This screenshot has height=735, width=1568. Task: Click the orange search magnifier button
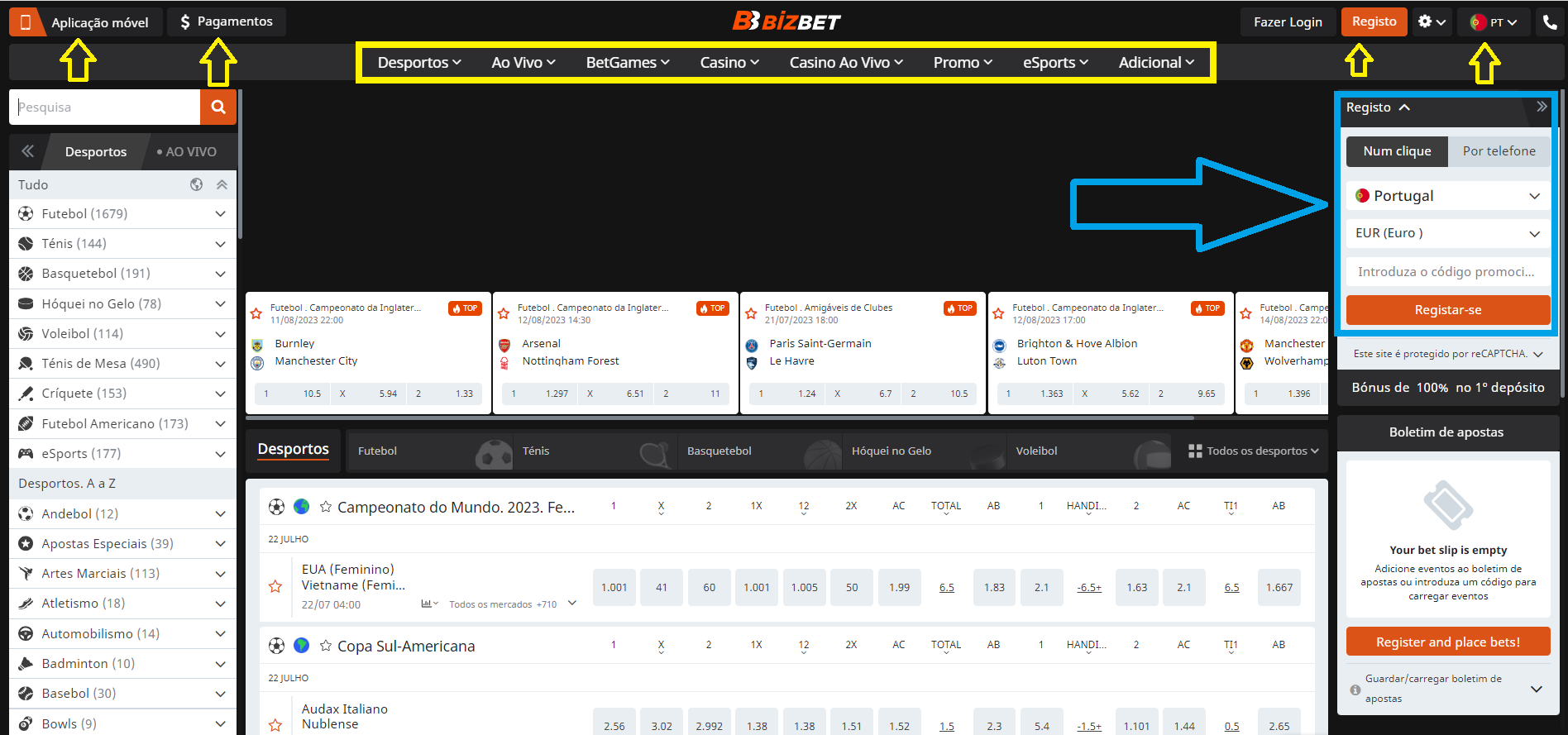tap(218, 107)
